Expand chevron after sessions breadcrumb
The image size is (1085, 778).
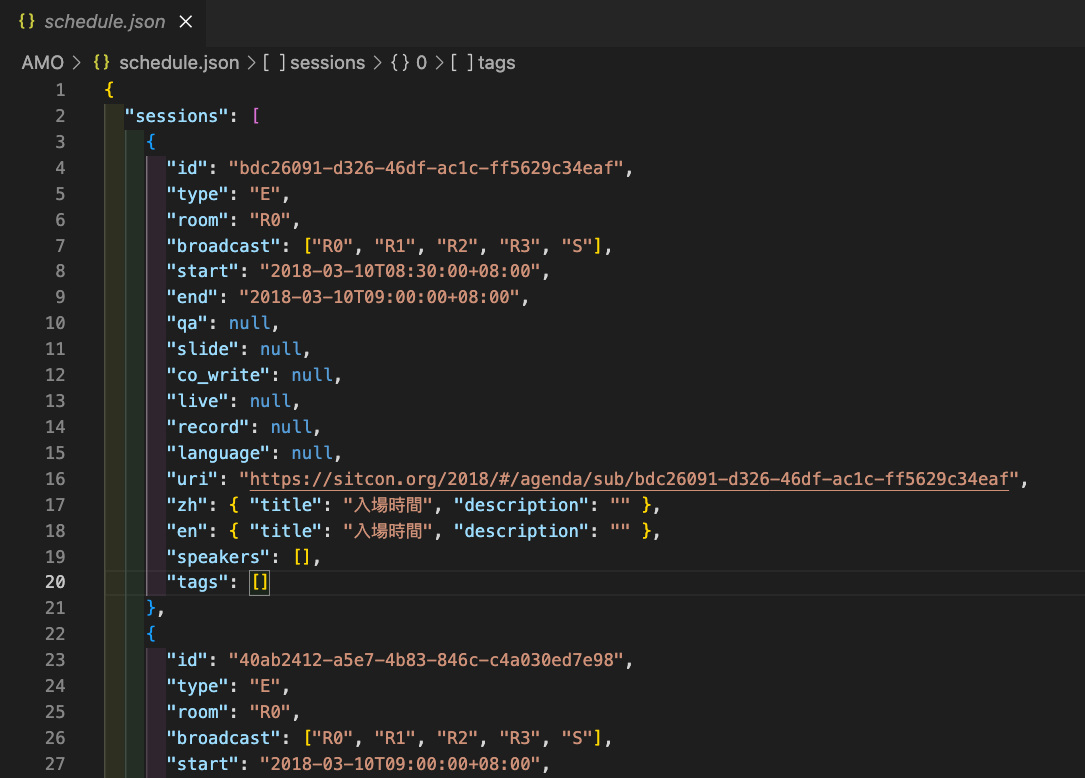pyautogui.click(x=377, y=63)
